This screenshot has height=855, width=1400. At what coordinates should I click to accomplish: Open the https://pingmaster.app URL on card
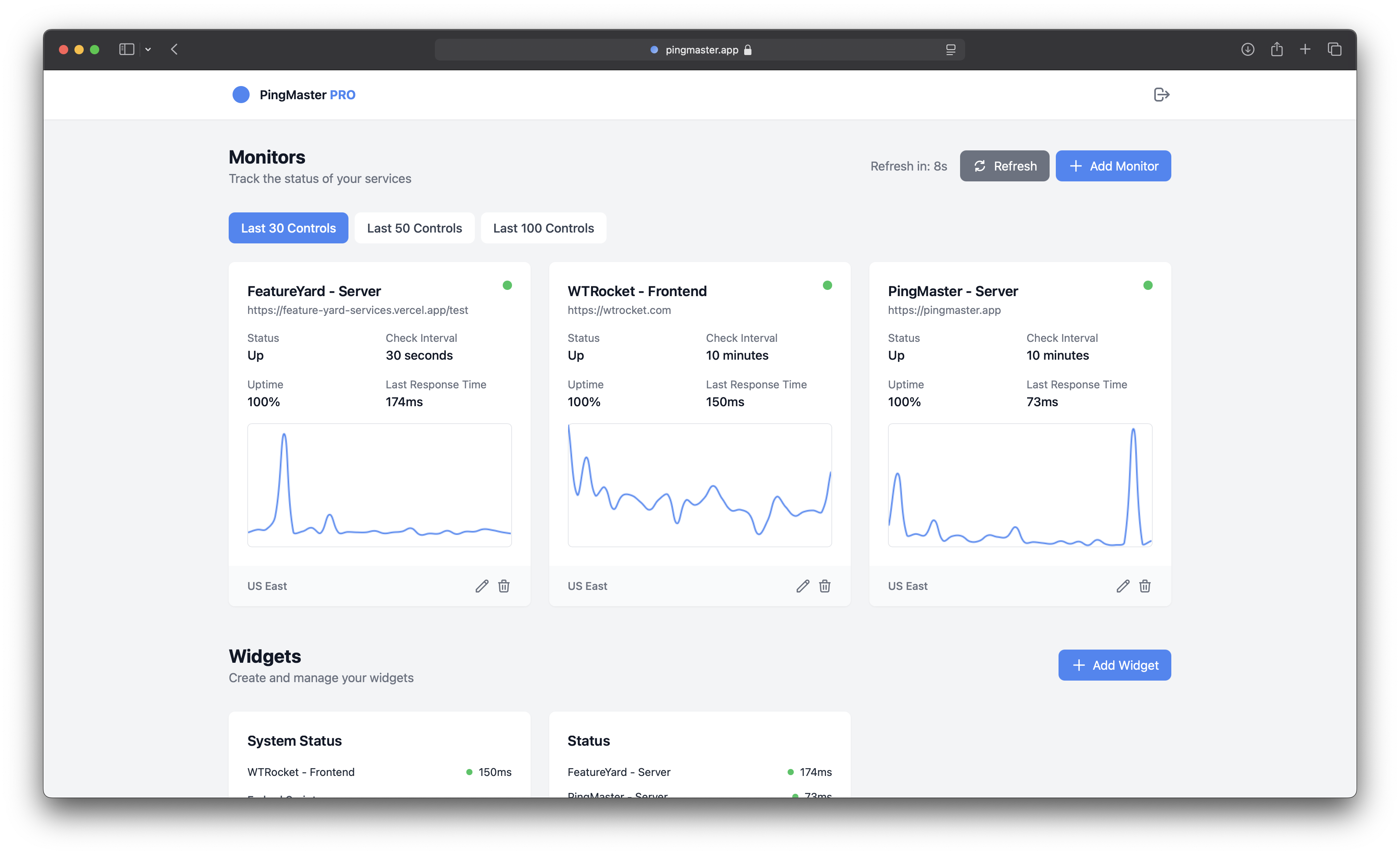[x=944, y=310]
